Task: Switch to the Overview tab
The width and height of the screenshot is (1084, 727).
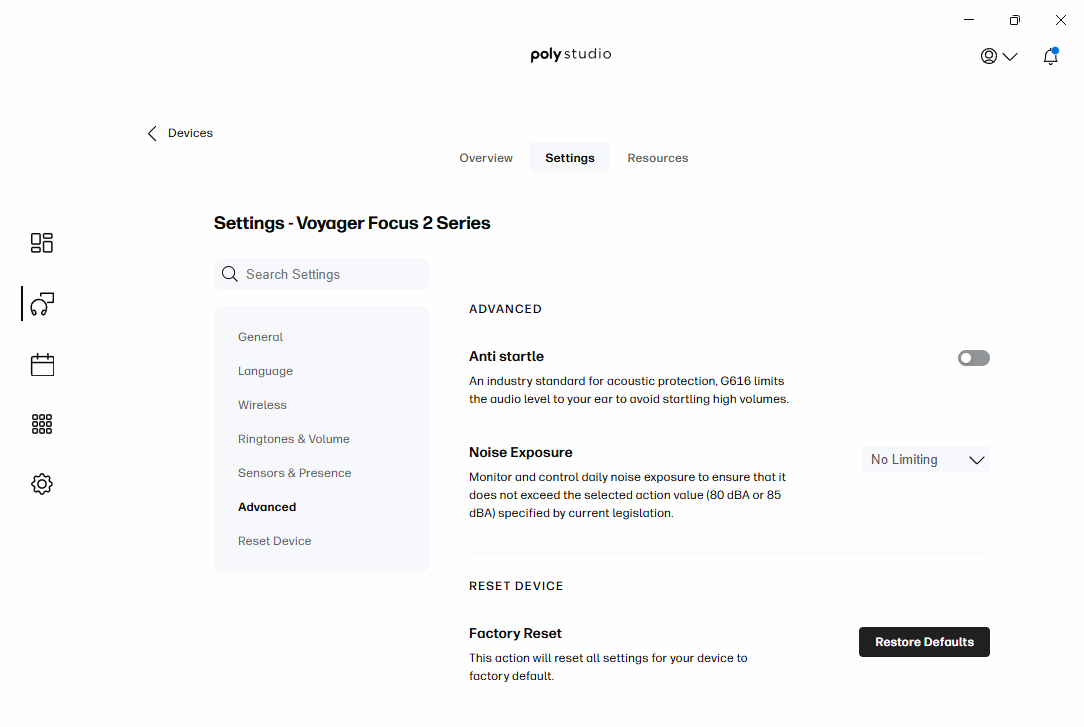Action: coord(486,158)
